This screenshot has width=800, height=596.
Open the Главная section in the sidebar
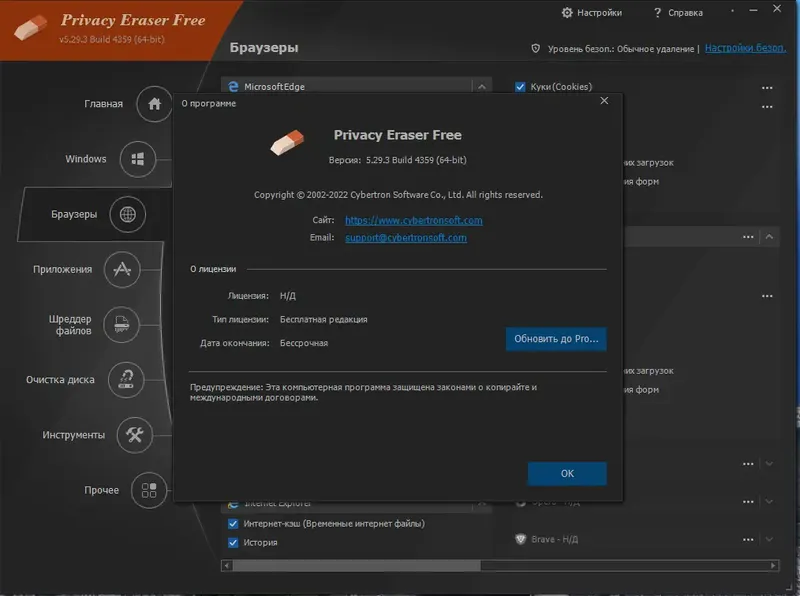(x=153, y=104)
